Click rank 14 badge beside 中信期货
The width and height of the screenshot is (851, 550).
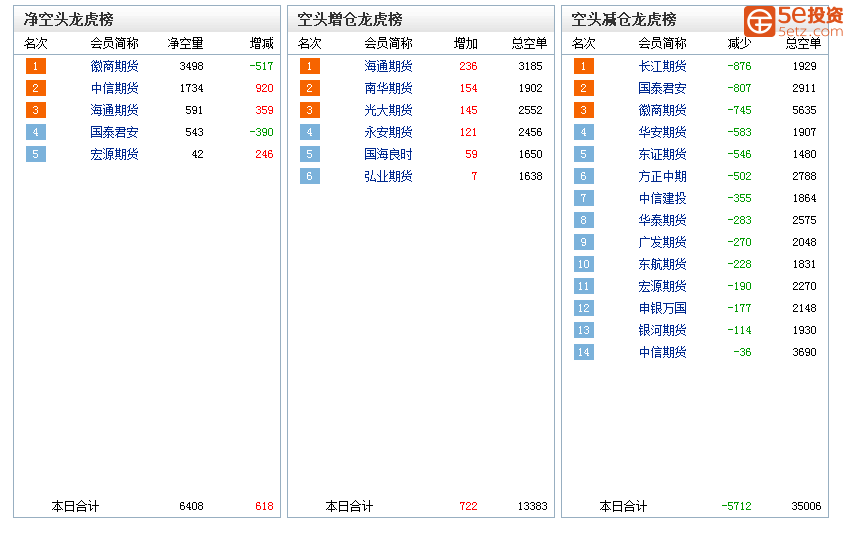tap(584, 352)
